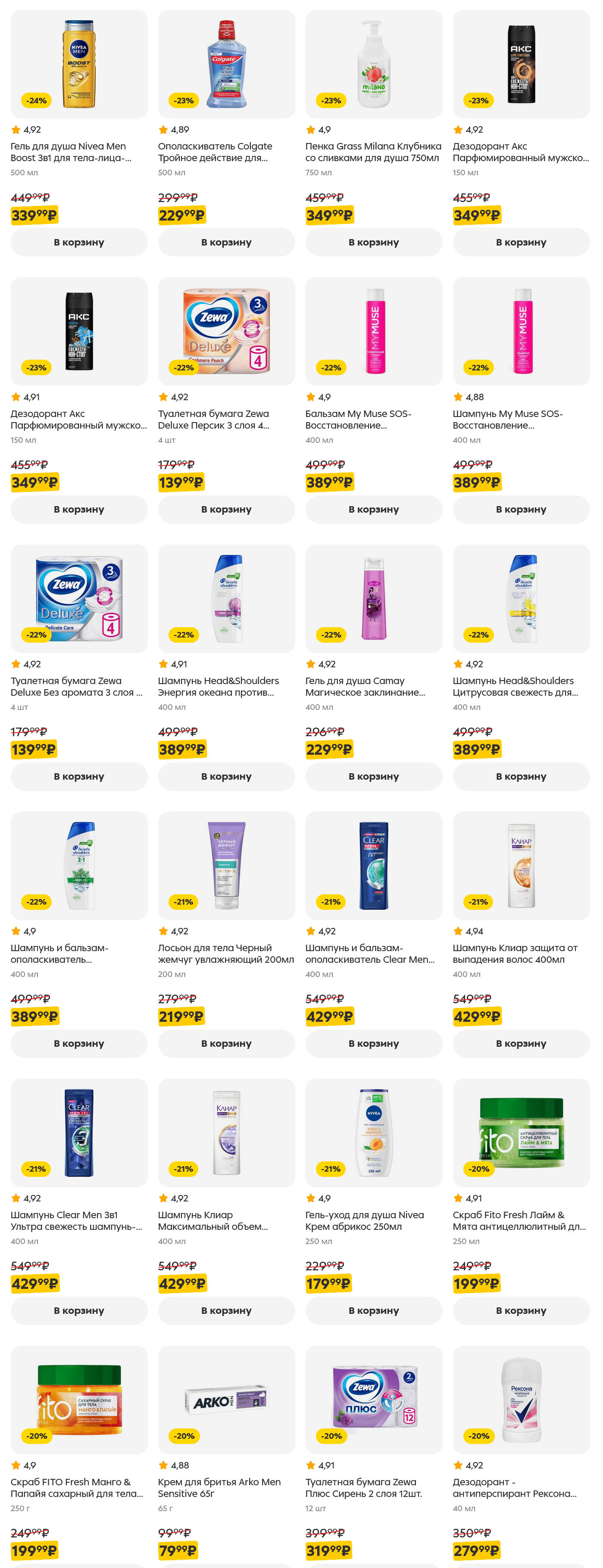Click the -20% badge on FITO Манго & Папайя scrub
Viewport: 603px width, 1568px height.
[x=37, y=1436]
